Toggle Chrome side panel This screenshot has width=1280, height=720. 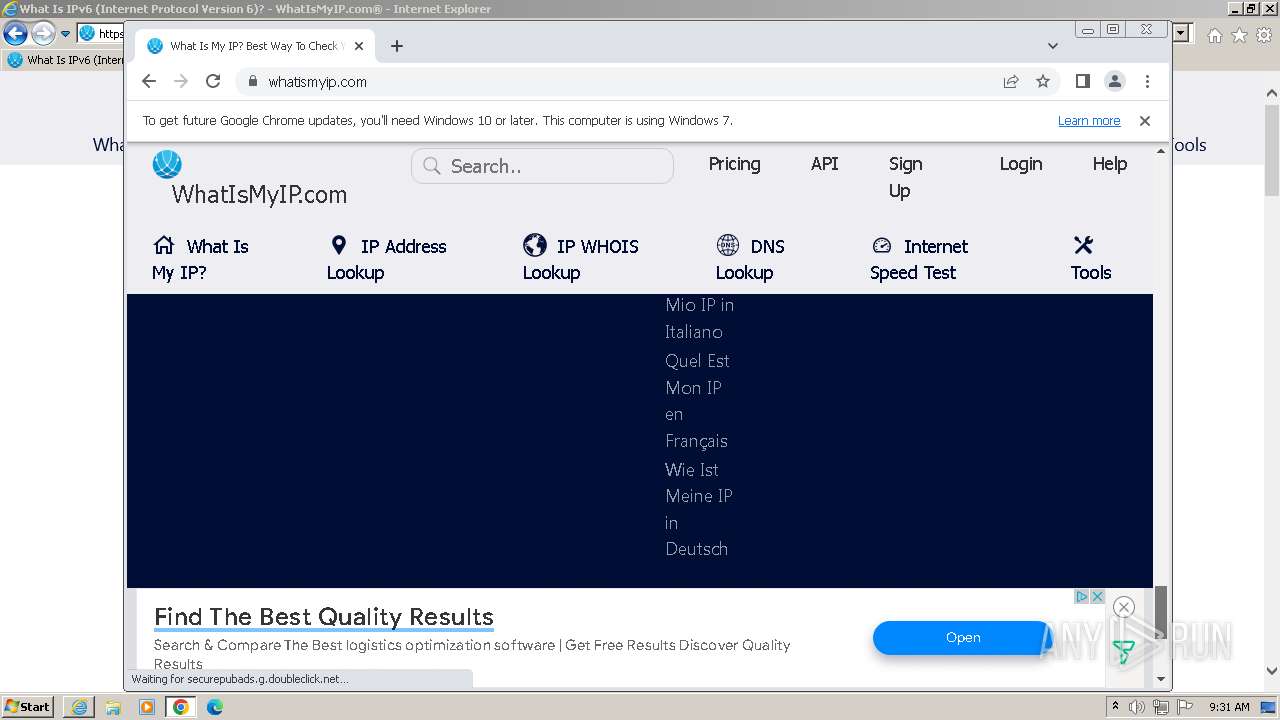point(1083,81)
